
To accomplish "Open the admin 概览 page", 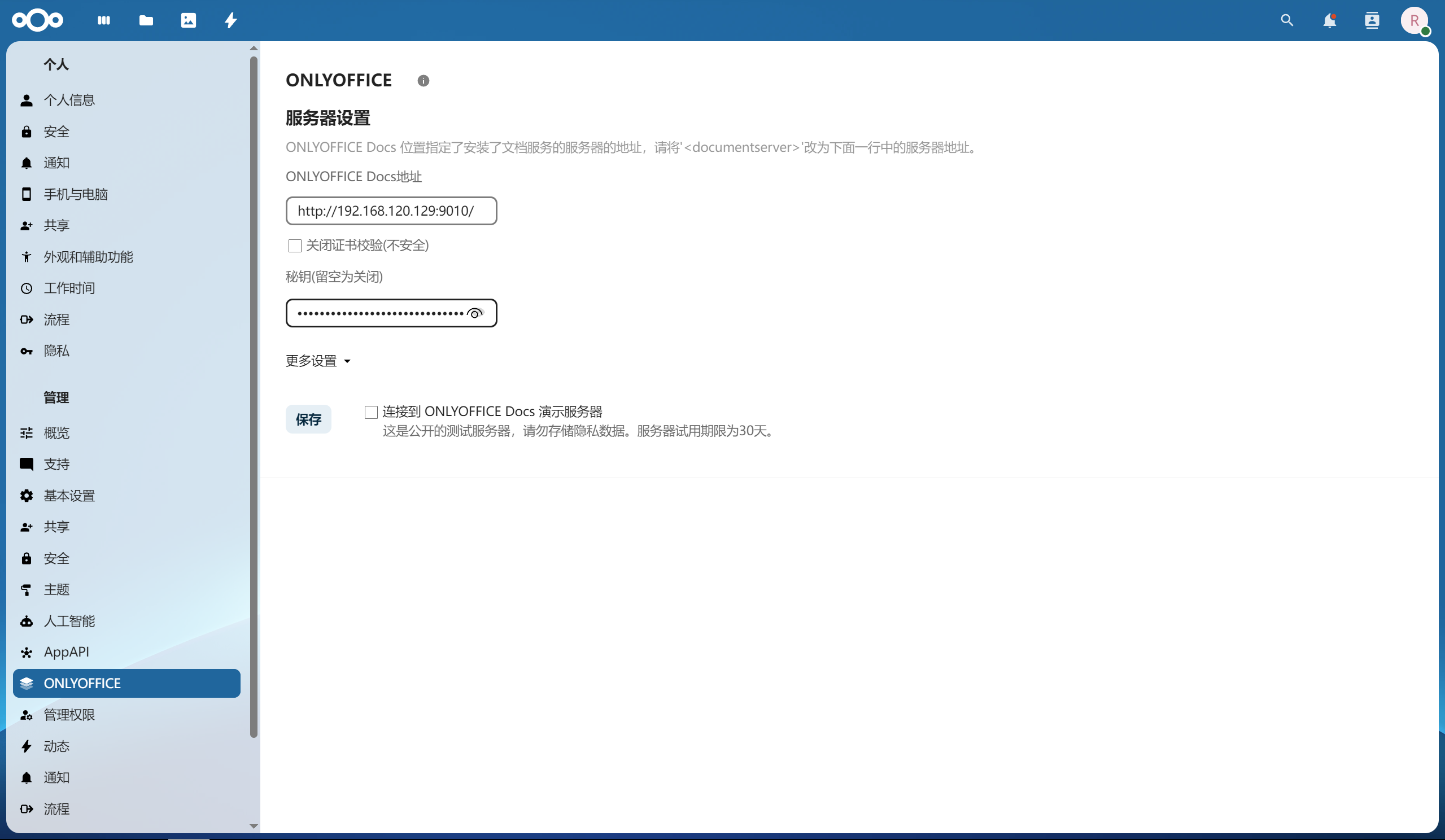I will click(126, 433).
